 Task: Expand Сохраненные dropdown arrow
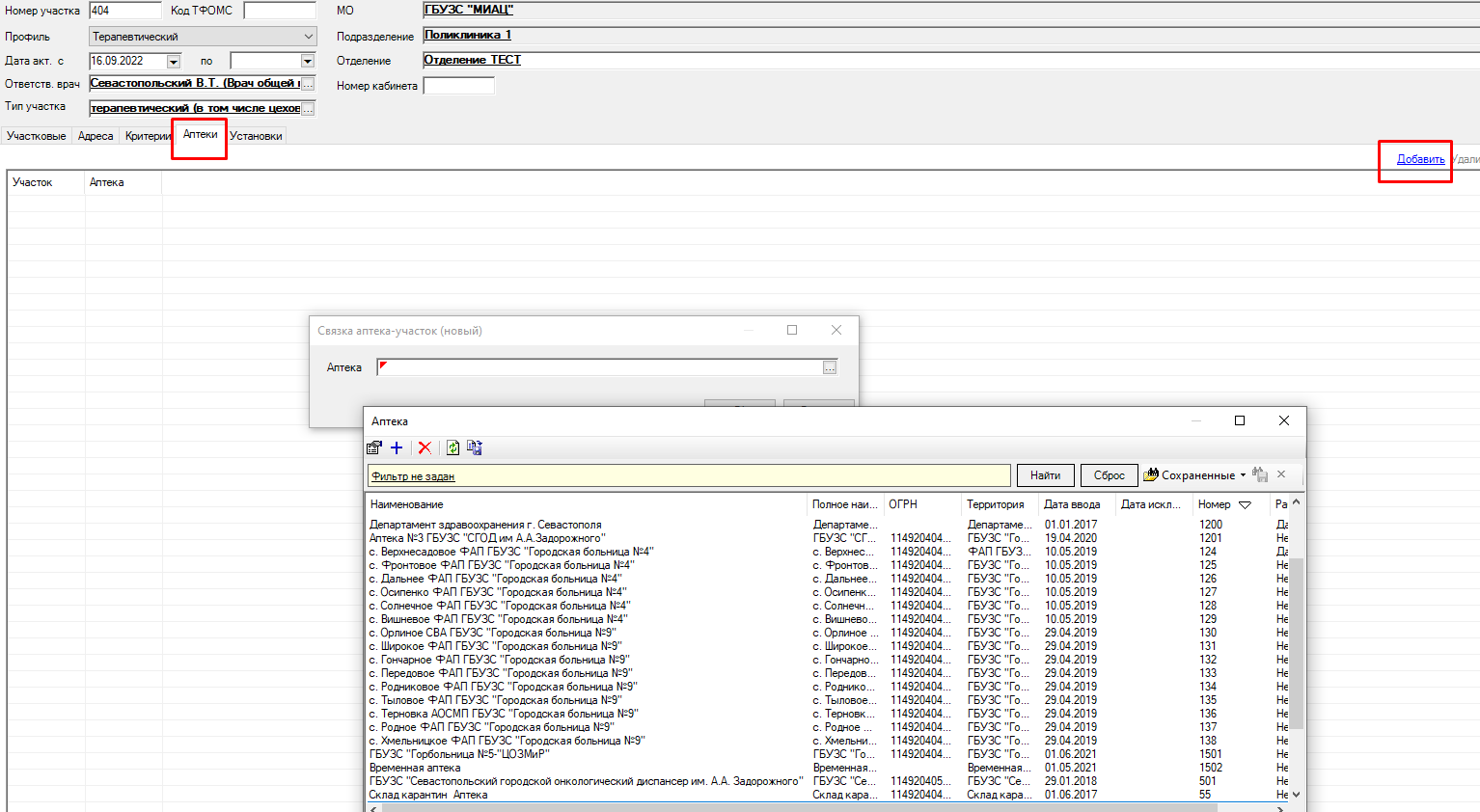point(1243,474)
